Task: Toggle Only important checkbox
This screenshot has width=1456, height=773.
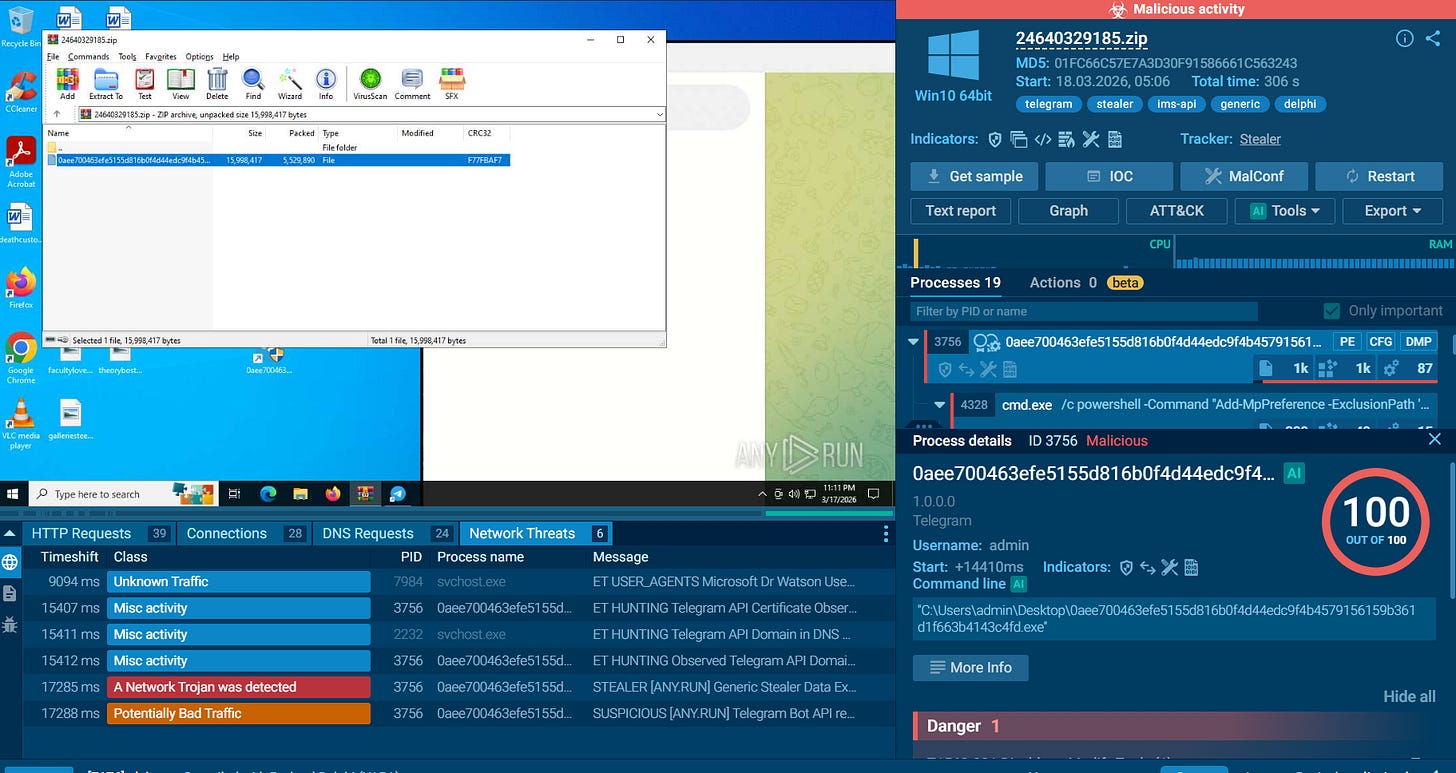Action: point(1331,311)
